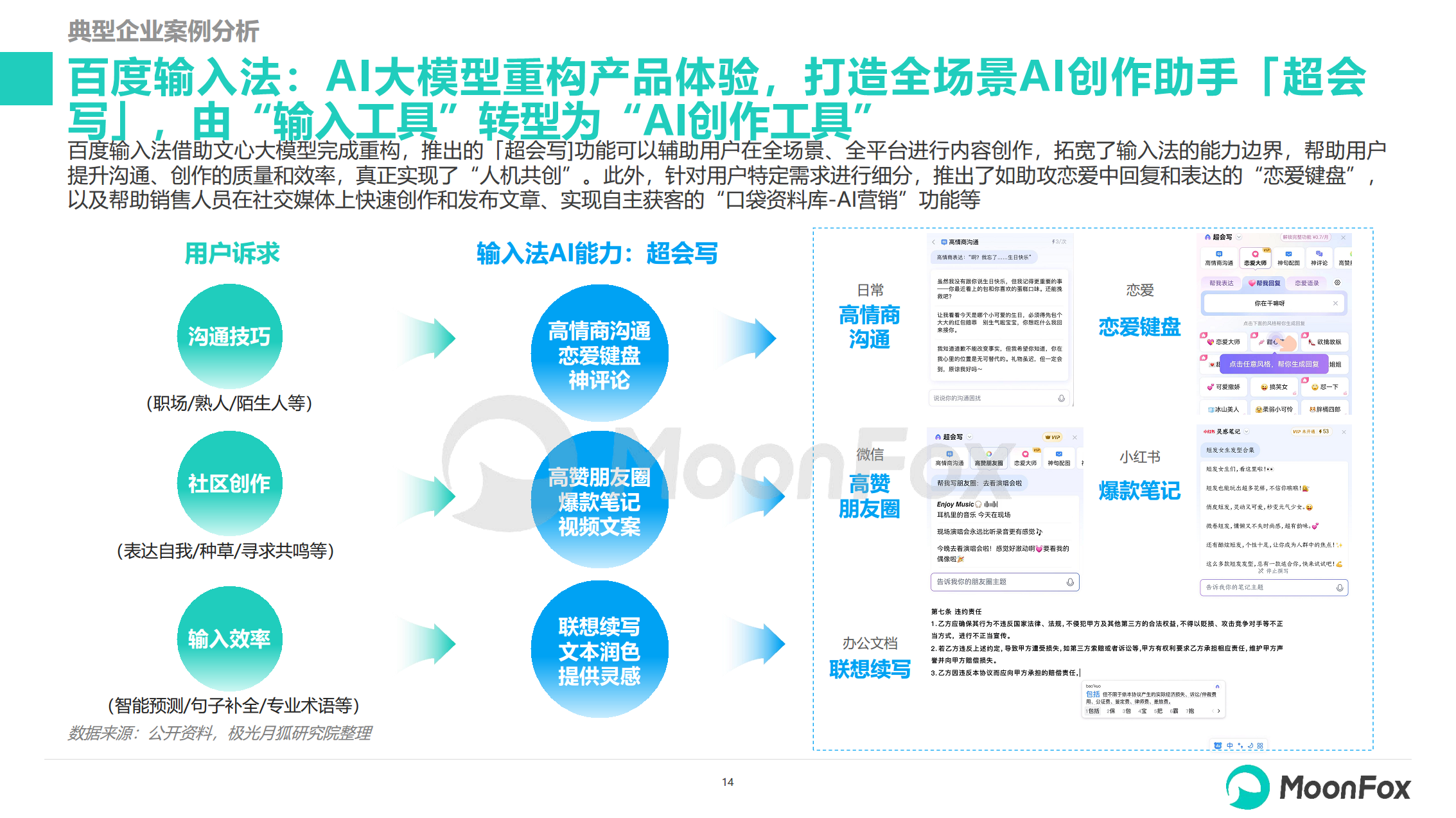The width and height of the screenshot is (1456, 818).
Task: Clear the 你在干嘛呀 text field
Action: coord(1335,303)
